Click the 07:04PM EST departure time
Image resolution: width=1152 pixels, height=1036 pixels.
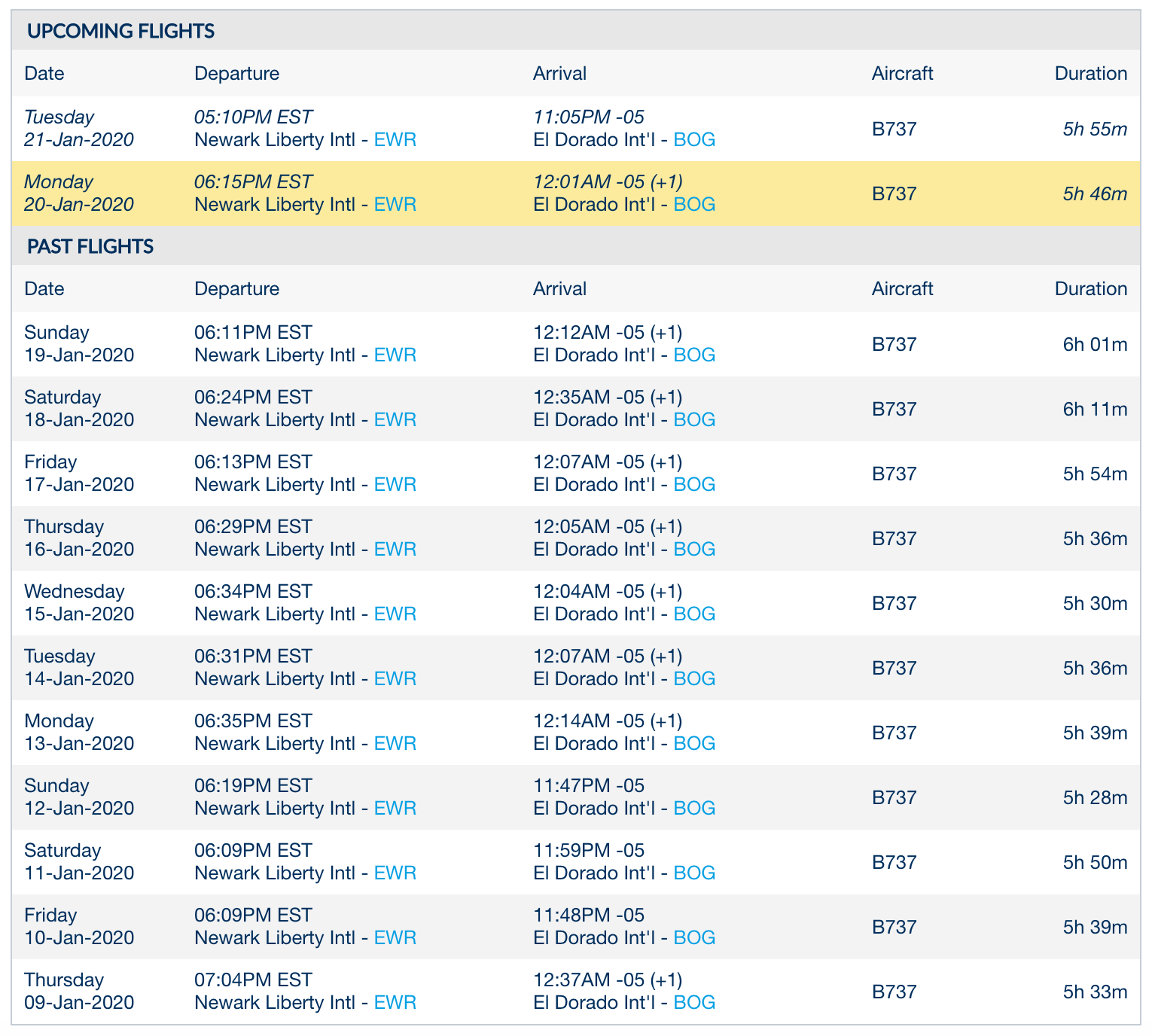click(253, 980)
